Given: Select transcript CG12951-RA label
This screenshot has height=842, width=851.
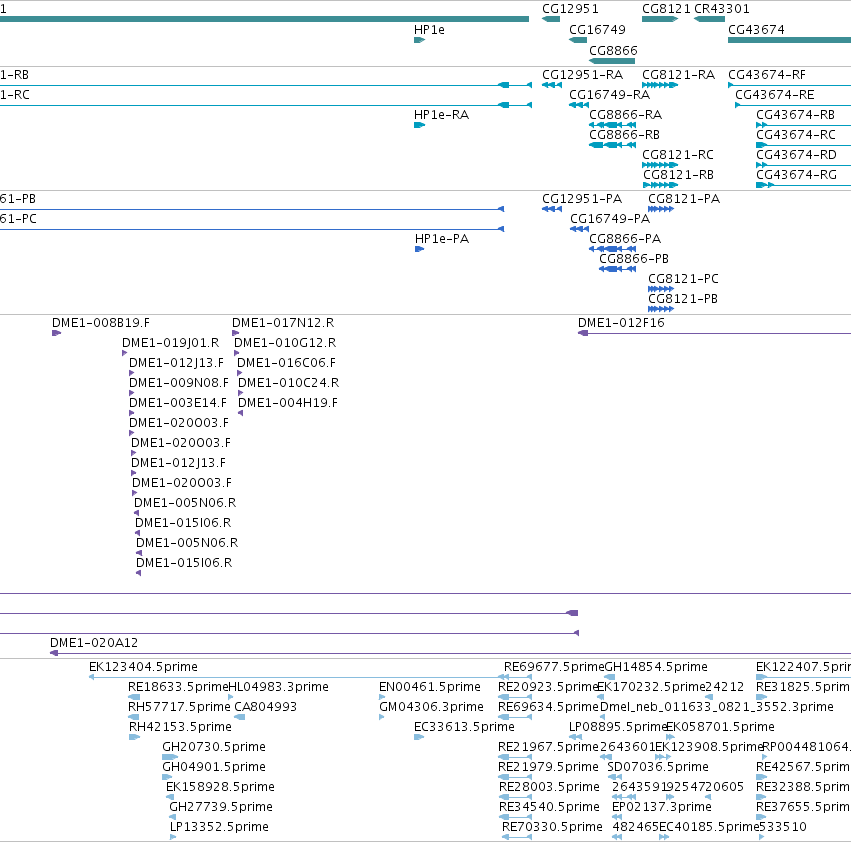Looking at the screenshot, I should tap(582, 75).
